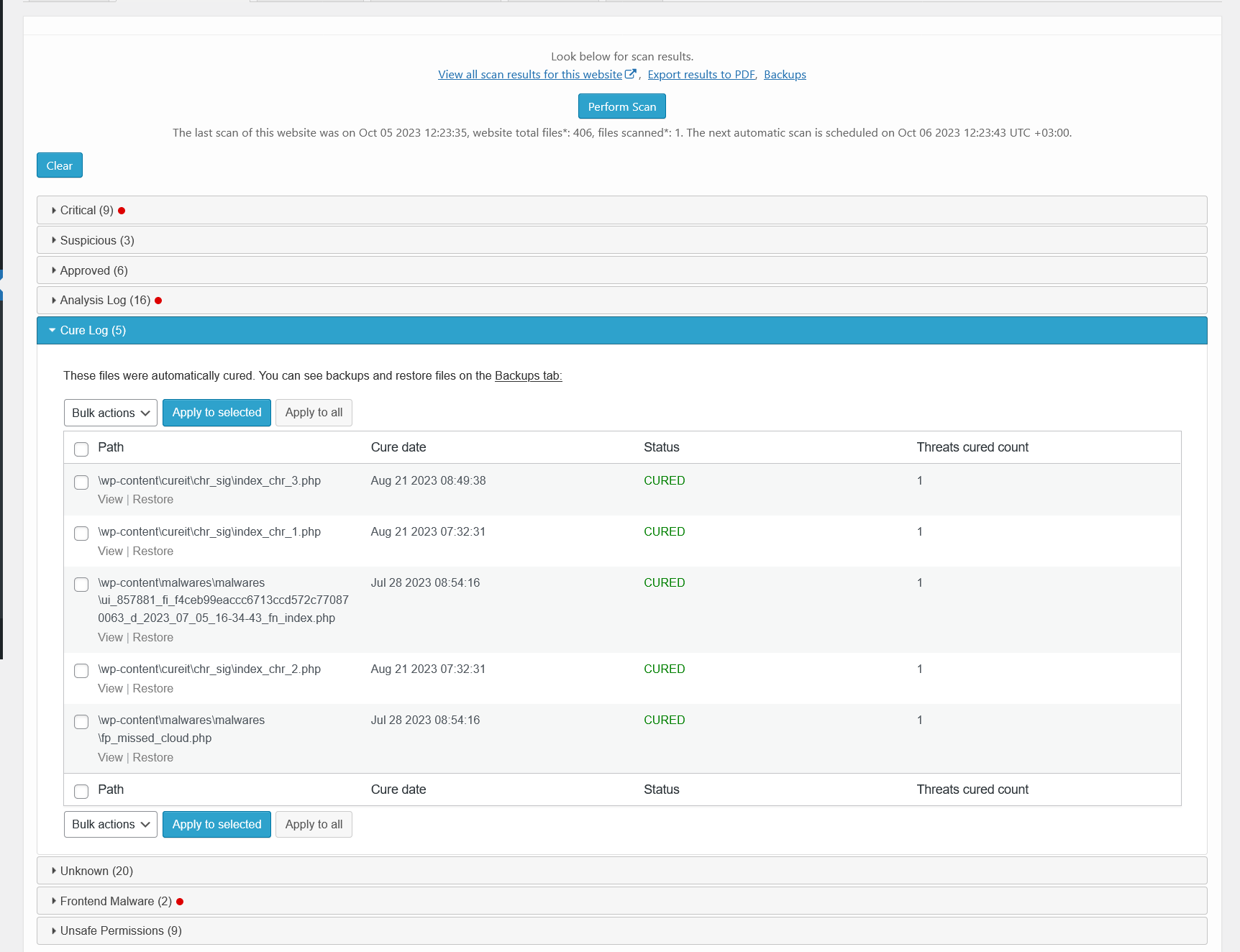The width and height of the screenshot is (1240, 952).
Task: Click the bottom Threats cured count header
Action: coord(972,789)
